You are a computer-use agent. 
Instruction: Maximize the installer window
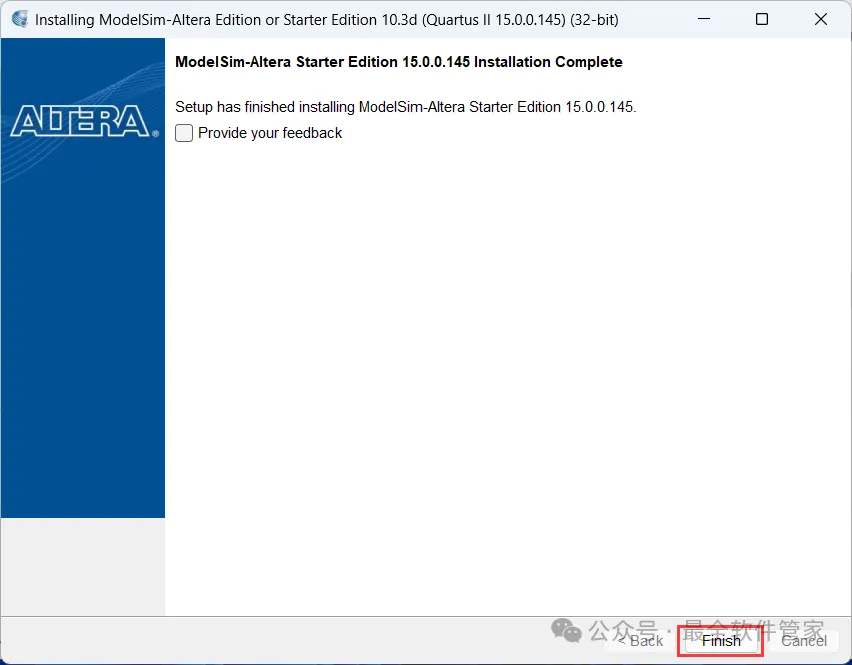coord(762,19)
